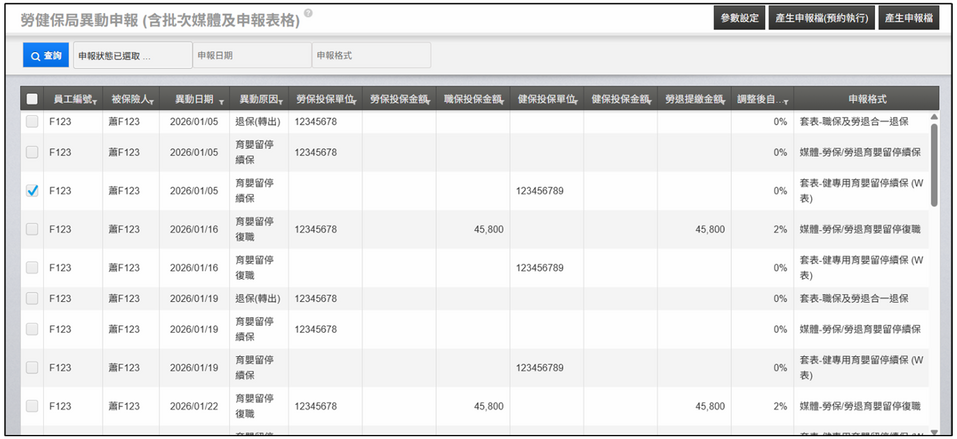The image size is (957, 439).
Task: Check the first 退保(轉出) row dated 2026/01/05
Action: point(32,122)
